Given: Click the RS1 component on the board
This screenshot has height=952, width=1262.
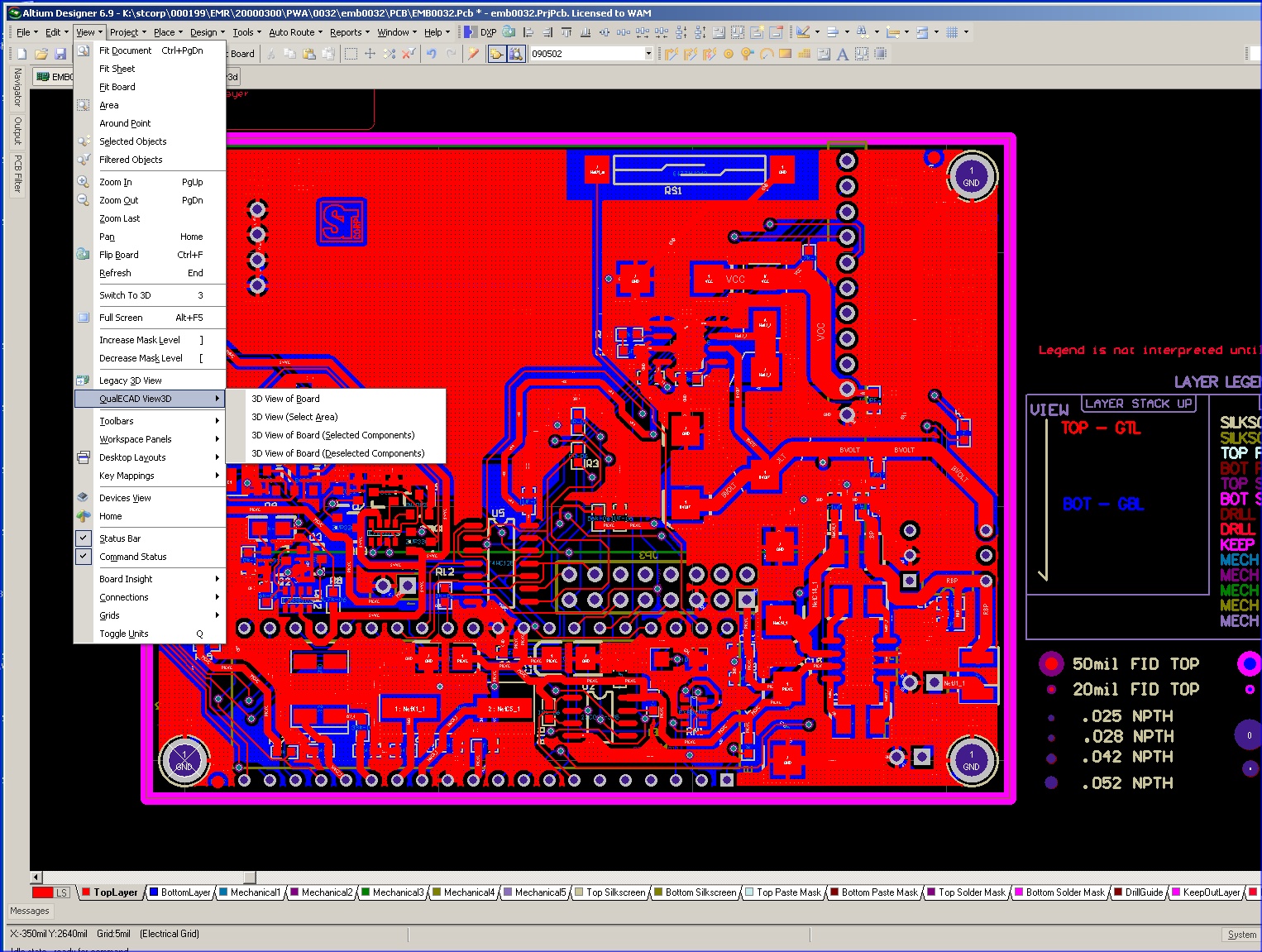Looking at the screenshot, I should 688,175.
